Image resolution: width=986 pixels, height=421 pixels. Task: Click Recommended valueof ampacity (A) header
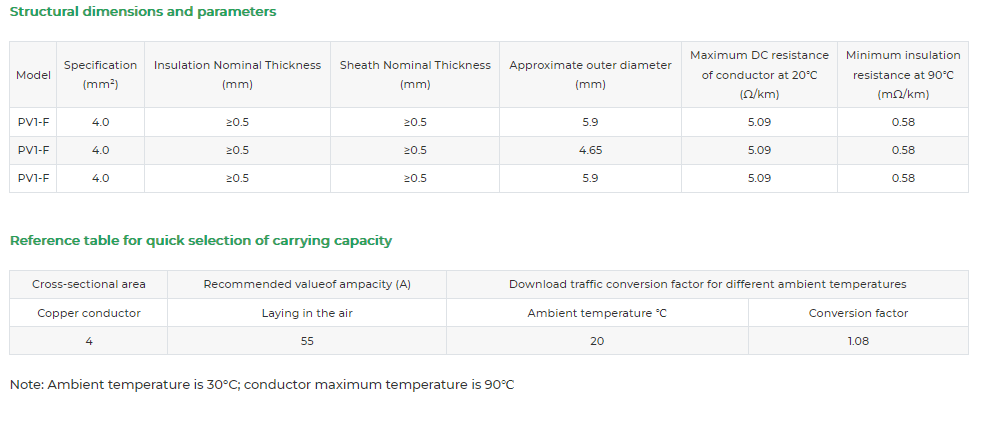[x=307, y=284]
